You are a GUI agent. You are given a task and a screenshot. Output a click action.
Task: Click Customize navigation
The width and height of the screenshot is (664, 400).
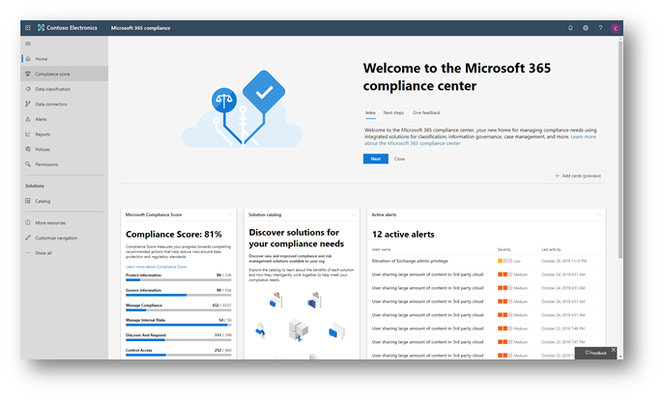[x=64, y=238]
